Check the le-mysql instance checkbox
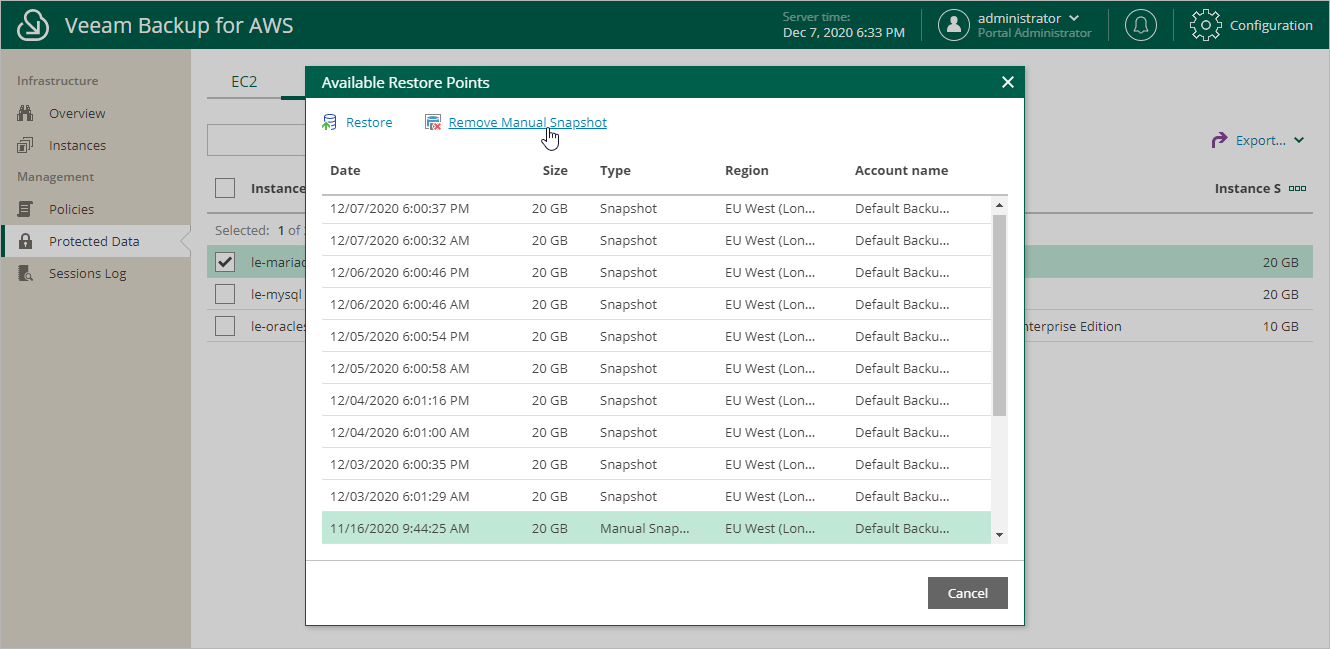 pyautogui.click(x=225, y=294)
